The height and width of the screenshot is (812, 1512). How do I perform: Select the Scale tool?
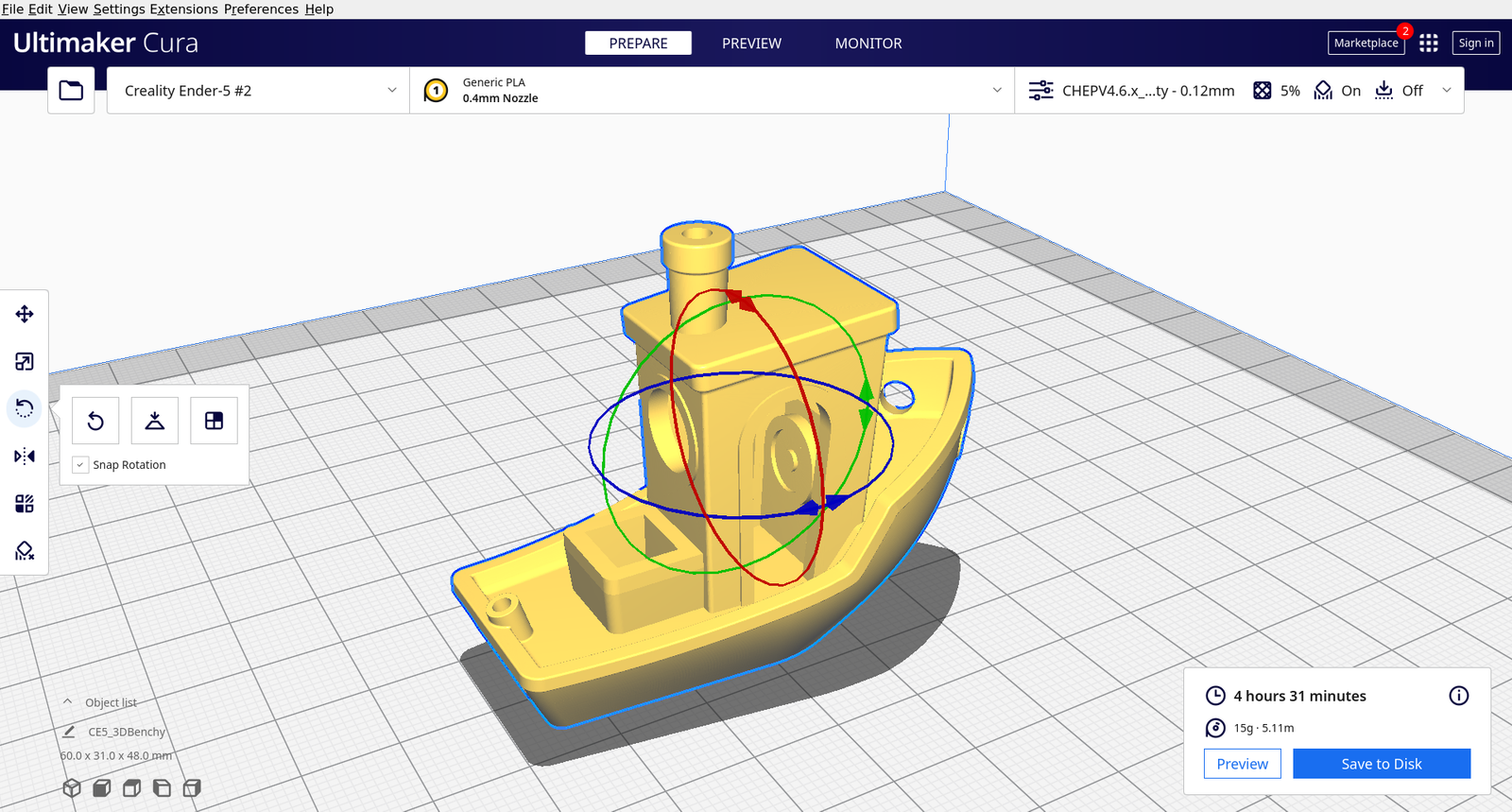coord(25,361)
